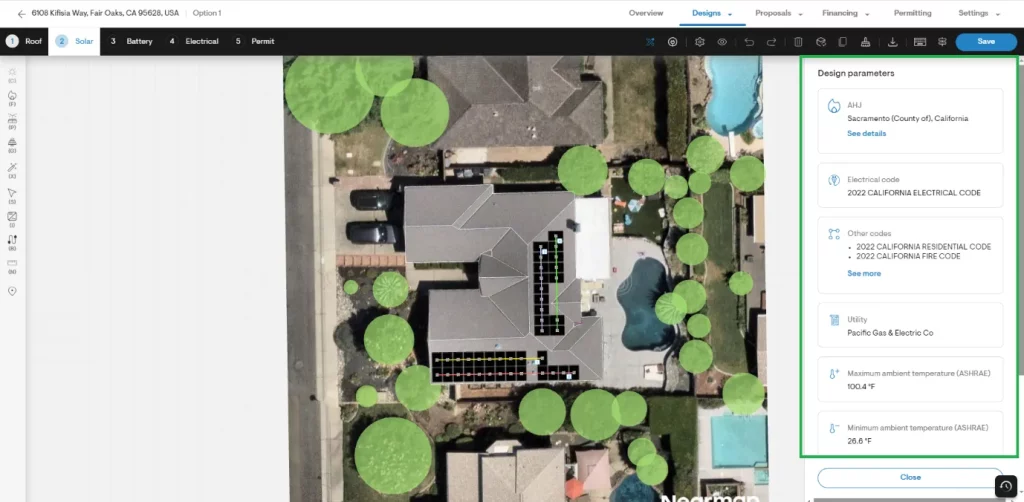
Task: Toggle the eye visibility icon in toolbar
Action: 722,42
